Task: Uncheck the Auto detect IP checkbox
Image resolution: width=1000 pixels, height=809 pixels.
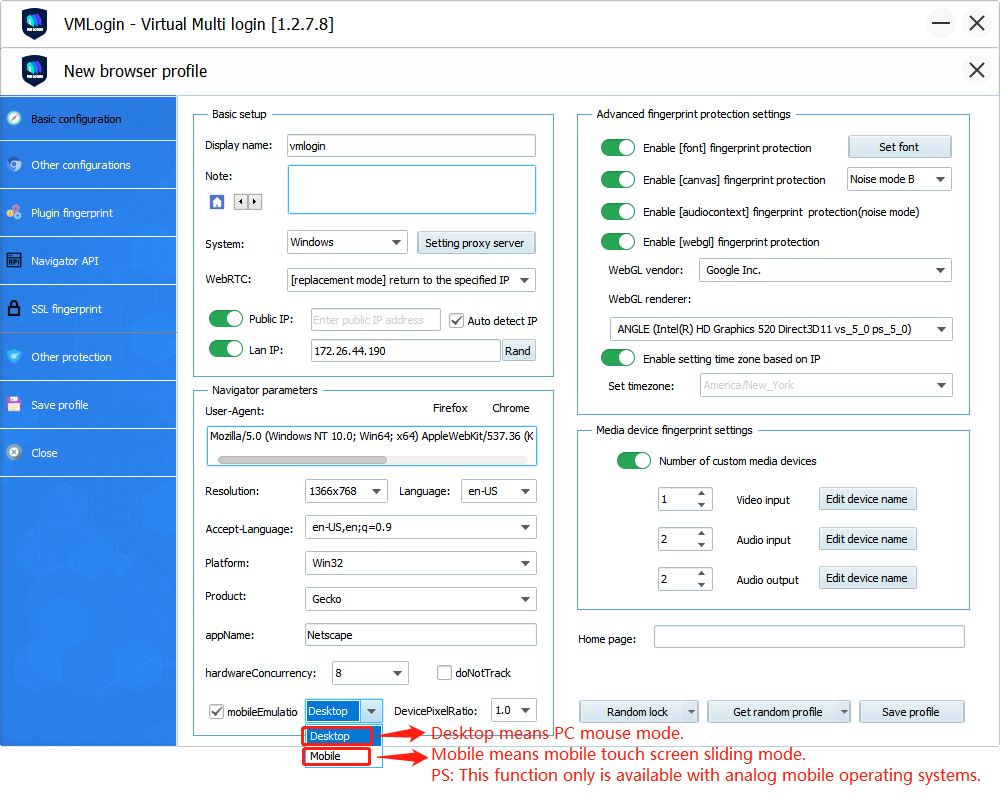Action: [457, 321]
